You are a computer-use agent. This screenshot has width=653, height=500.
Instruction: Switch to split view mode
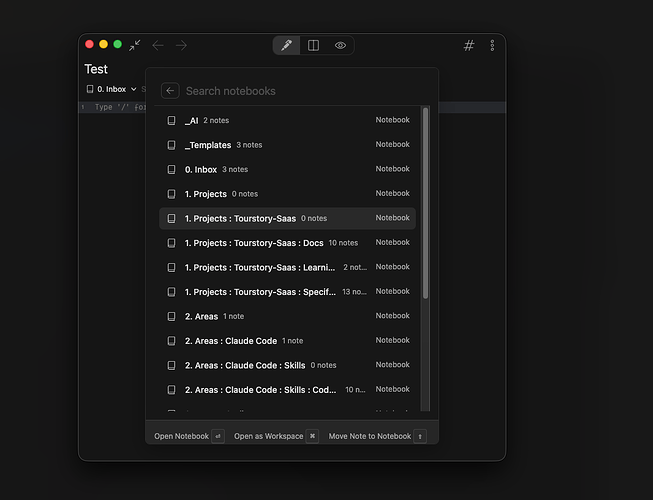tap(313, 45)
